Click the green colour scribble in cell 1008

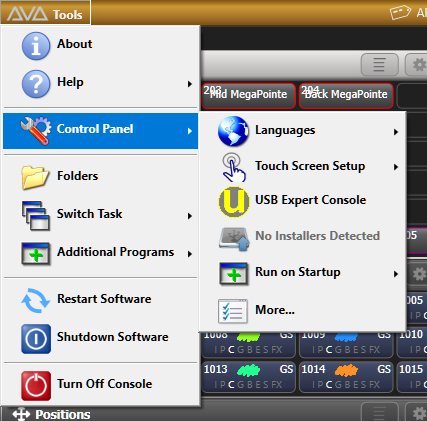(249, 337)
